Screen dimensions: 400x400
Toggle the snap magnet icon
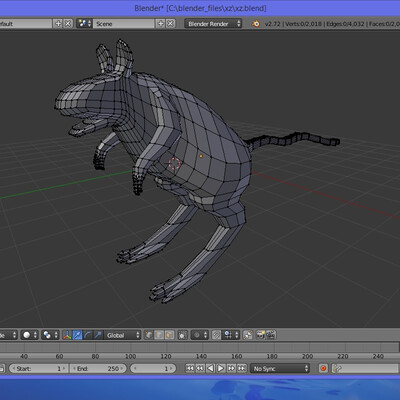click(216, 335)
